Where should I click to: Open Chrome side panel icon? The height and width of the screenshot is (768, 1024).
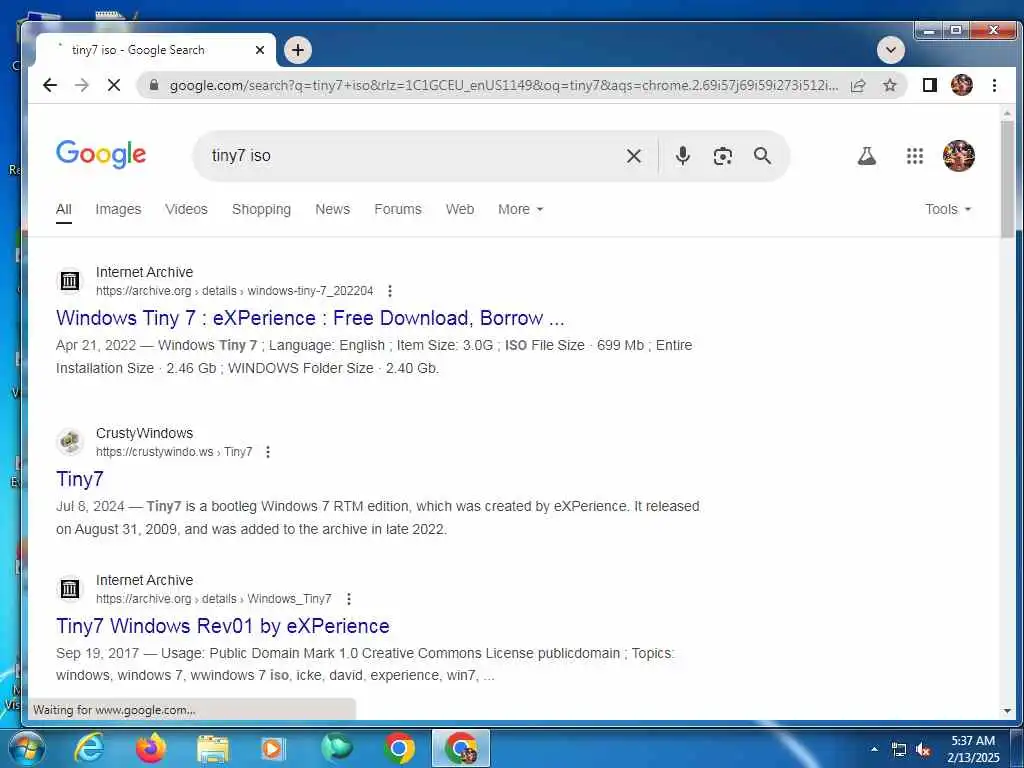(x=929, y=86)
